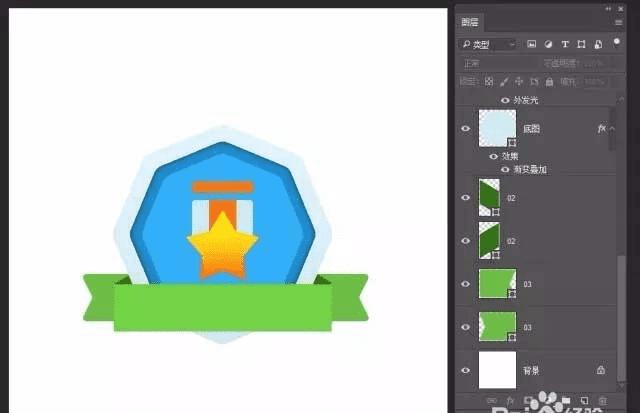This screenshot has height=413, width=640.
Task: Click light green 03 thumbnail with left notch
Action: [497, 327]
